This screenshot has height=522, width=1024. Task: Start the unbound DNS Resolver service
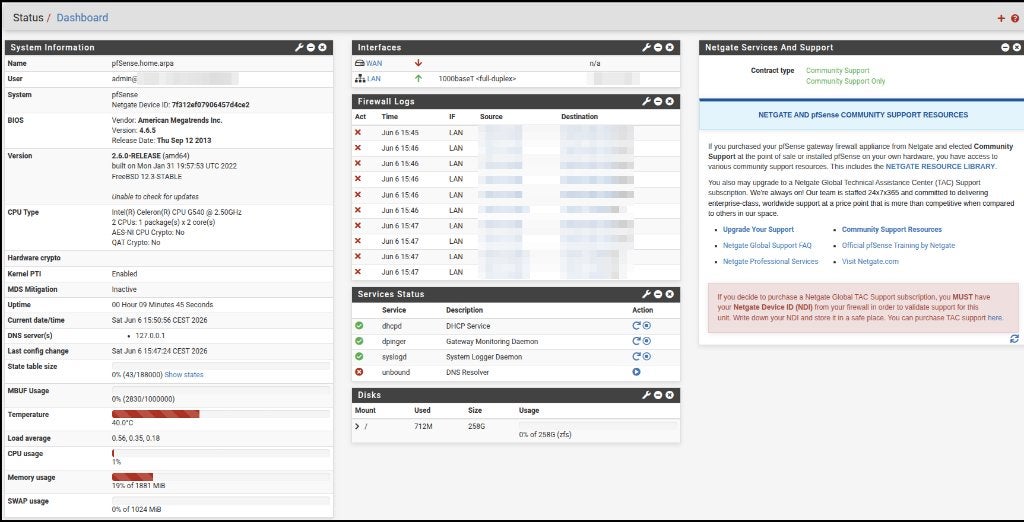[x=636, y=372]
